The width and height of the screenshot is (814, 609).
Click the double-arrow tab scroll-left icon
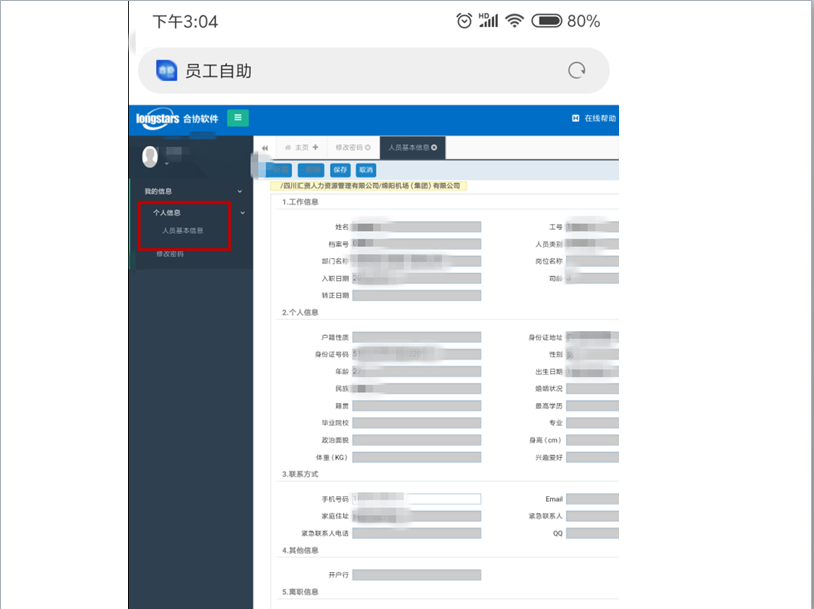click(x=265, y=148)
